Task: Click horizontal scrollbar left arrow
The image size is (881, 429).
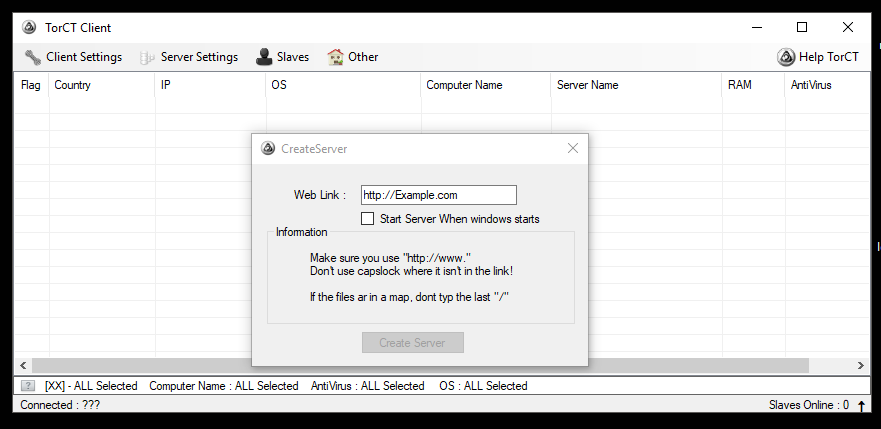Action: 23,366
